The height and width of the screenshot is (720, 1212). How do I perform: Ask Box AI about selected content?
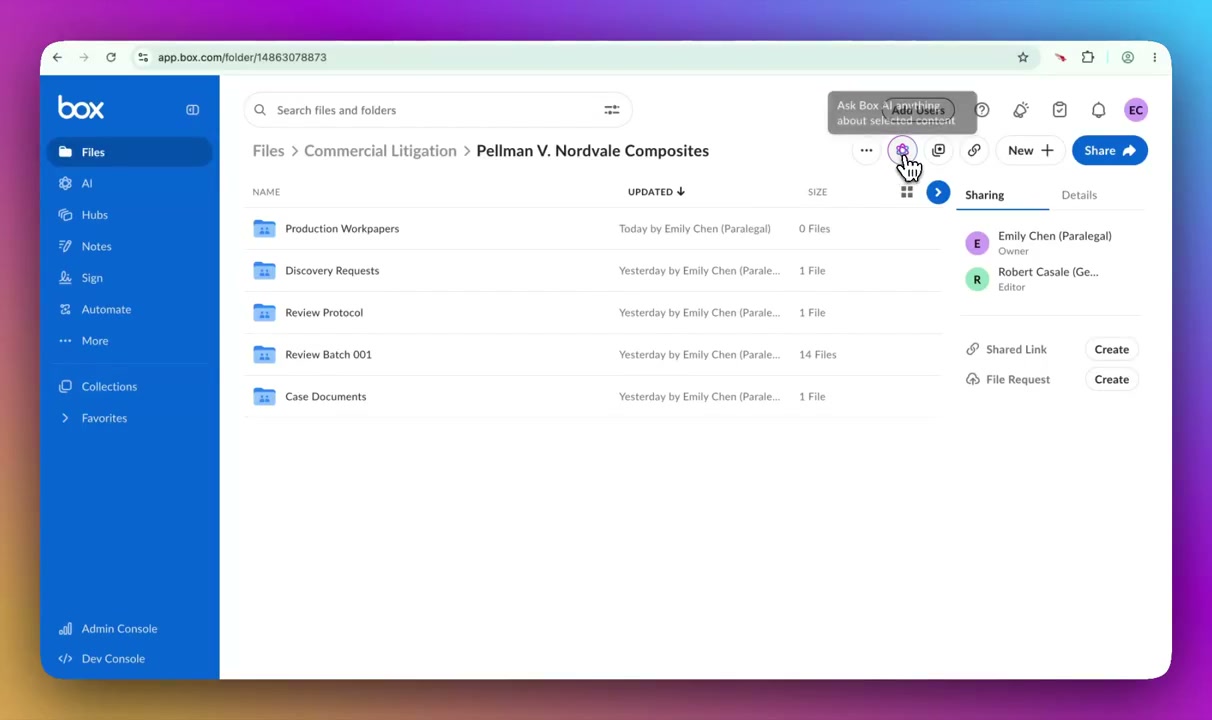(902, 151)
